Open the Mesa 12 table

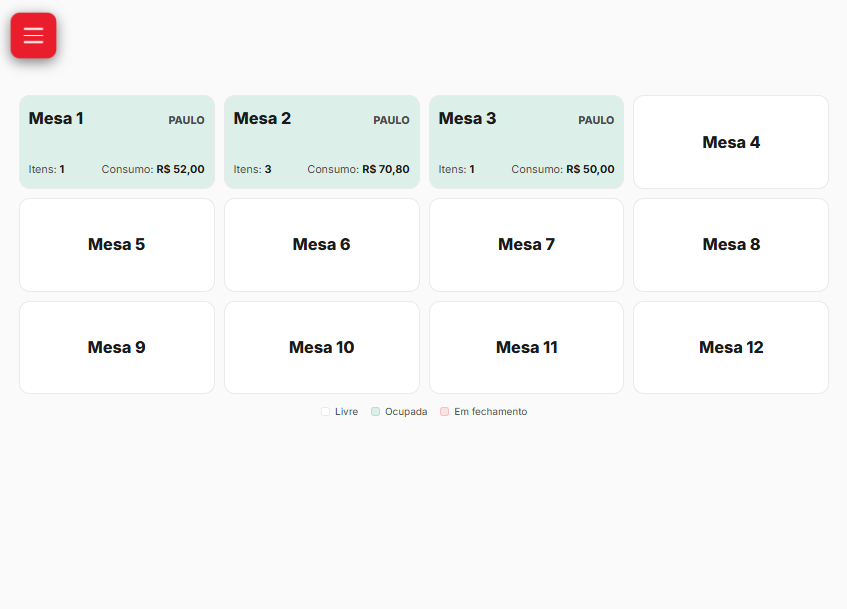pos(731,348)
